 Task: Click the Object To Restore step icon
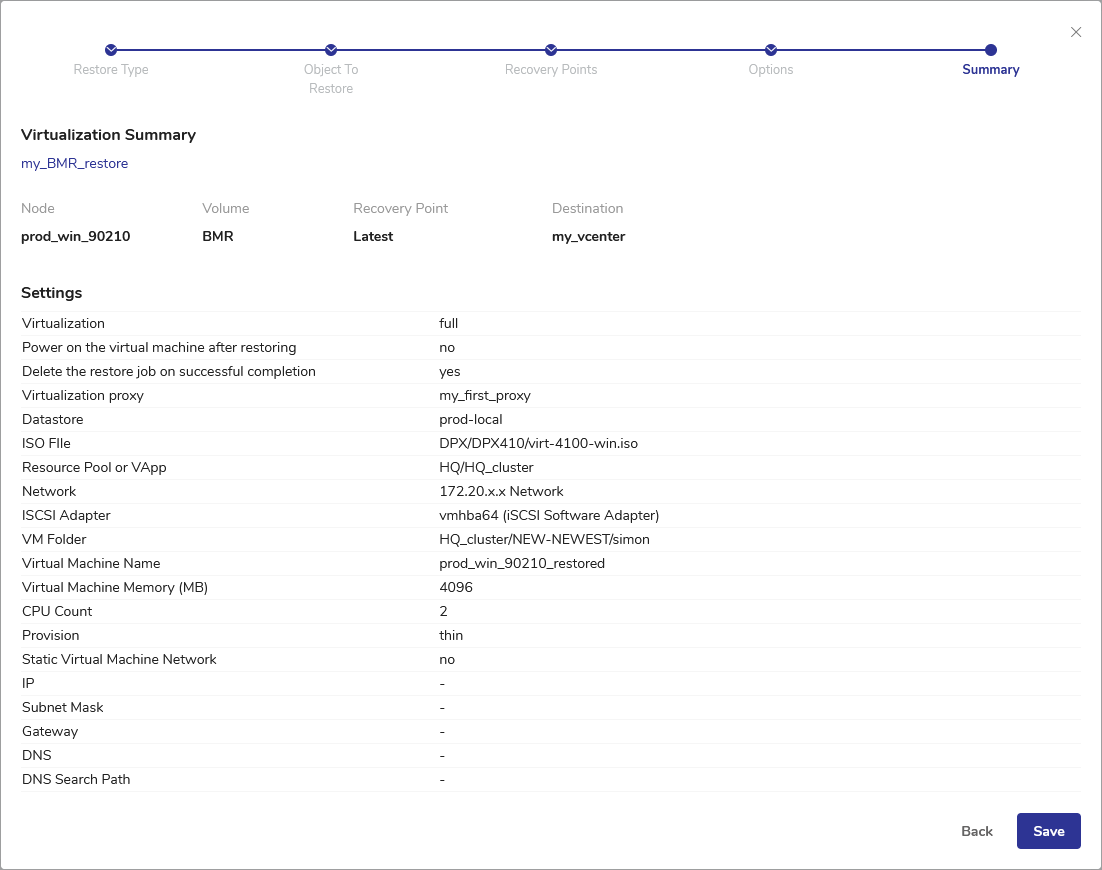click(331, 50)
